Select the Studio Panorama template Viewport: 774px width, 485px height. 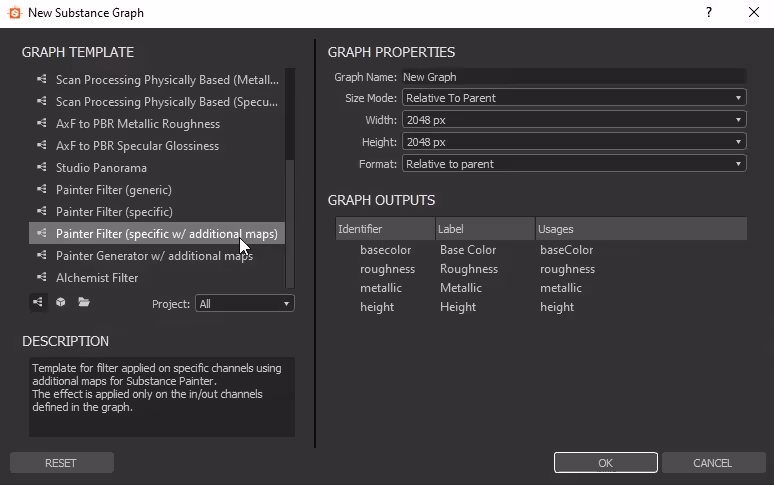click(x=157, y=168)
